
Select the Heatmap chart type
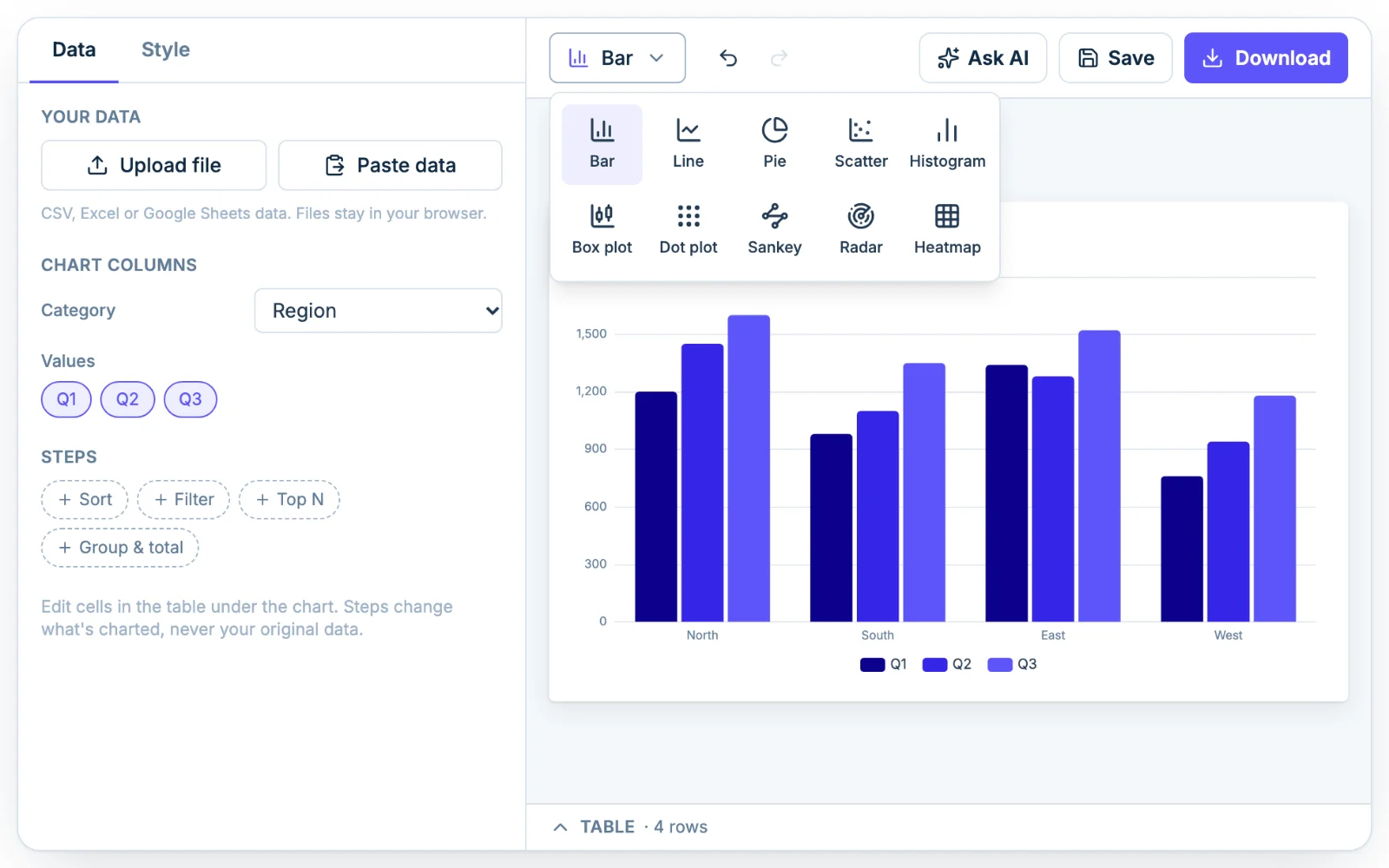(947, 230)
